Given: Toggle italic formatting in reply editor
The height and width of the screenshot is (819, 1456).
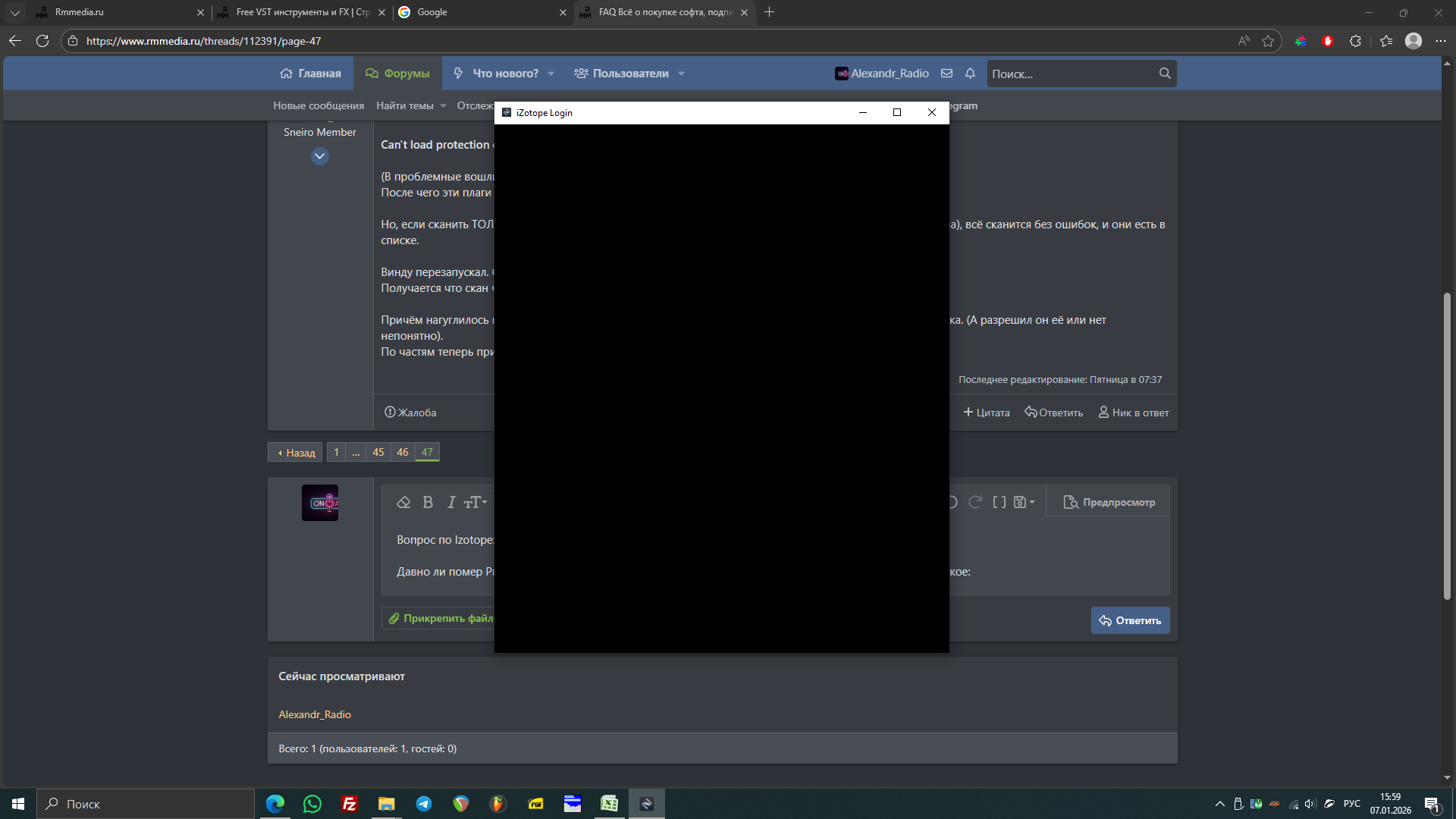Looking at the screenshot, I should (451, 502).
